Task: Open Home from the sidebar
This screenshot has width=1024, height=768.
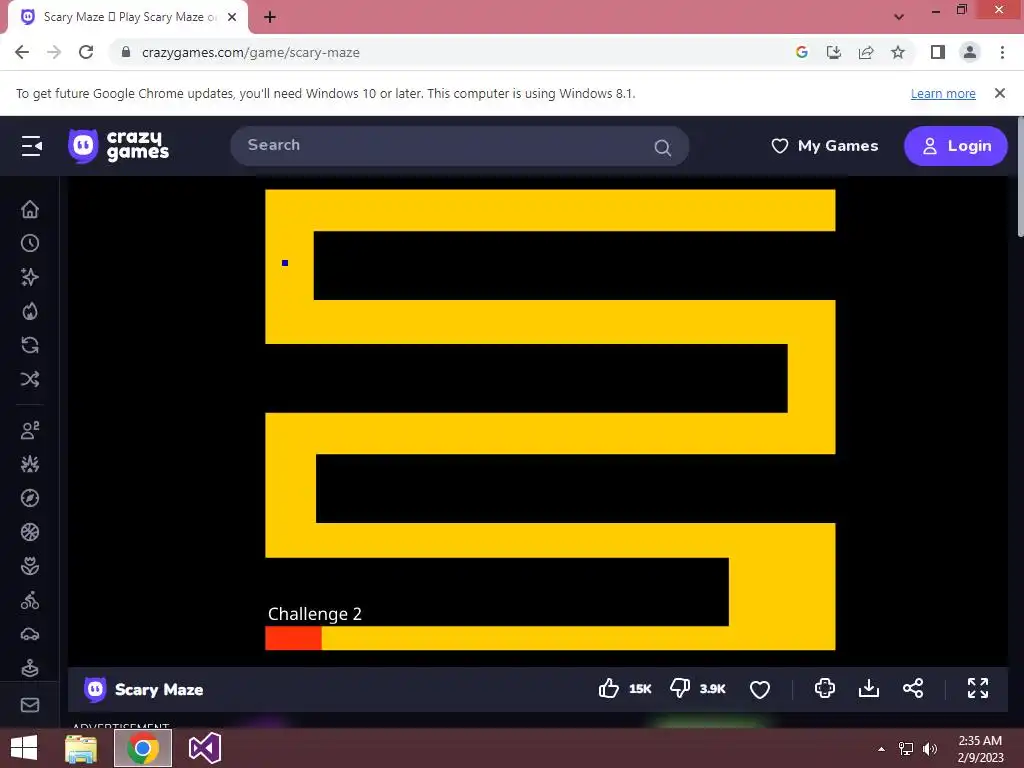Action: 30,210
